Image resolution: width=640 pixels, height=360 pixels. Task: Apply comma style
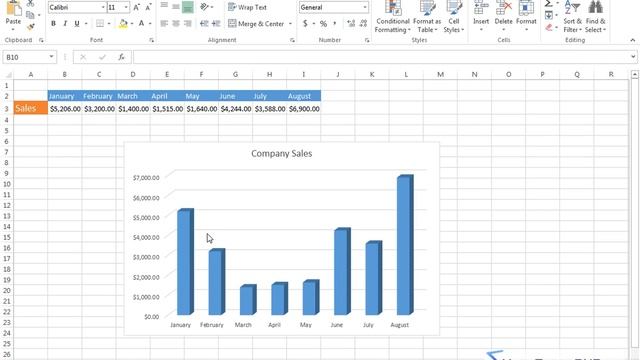[x=335, y=24]
